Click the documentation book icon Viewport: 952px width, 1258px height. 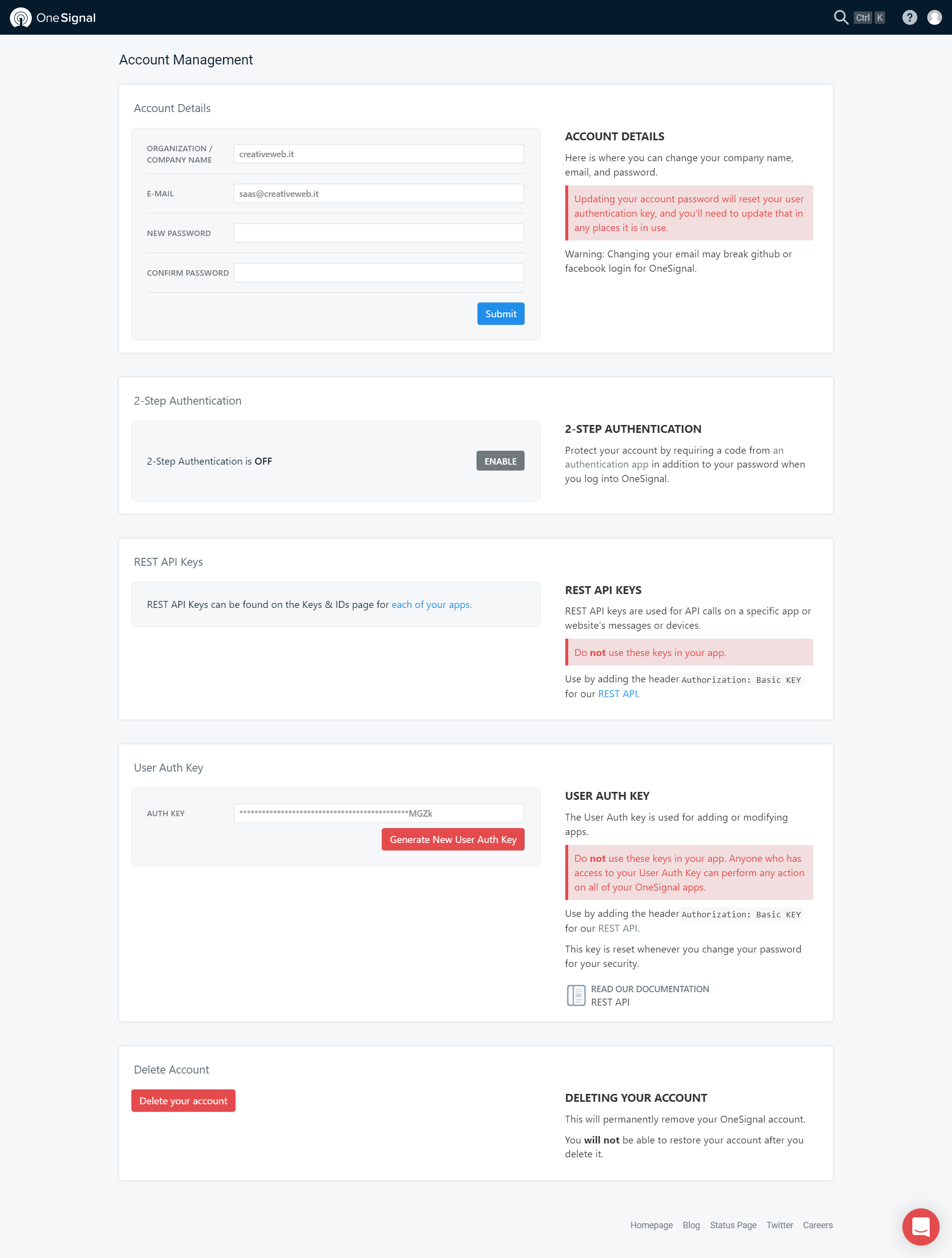(x=575, y=994)
